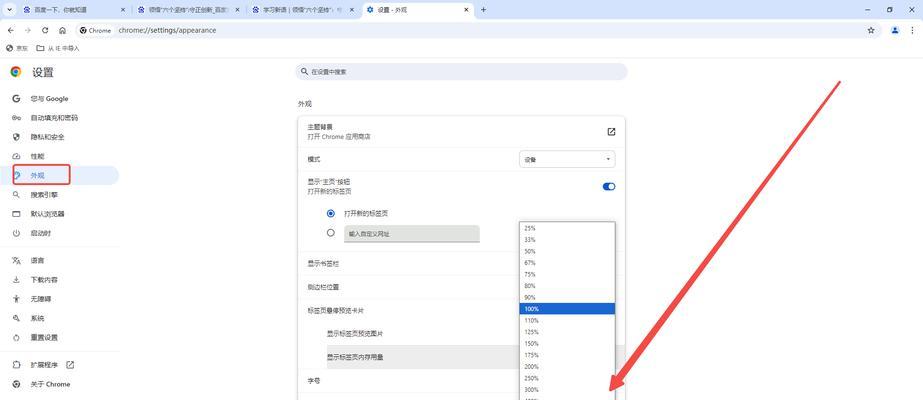923x400 pixels.
Task: Open 重置设置 section
Action: 59,338
